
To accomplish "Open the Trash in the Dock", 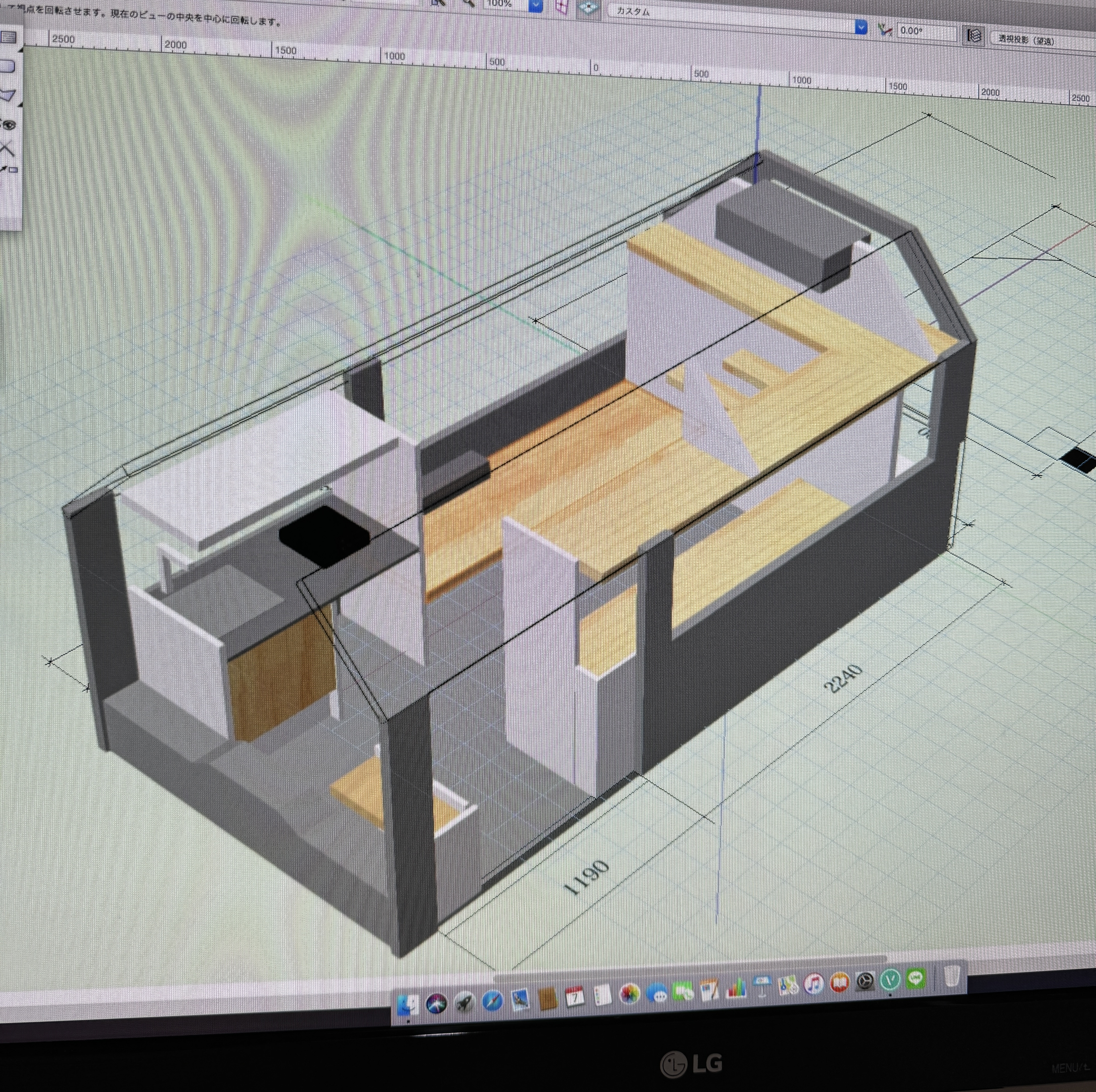I will coord(952,976).
